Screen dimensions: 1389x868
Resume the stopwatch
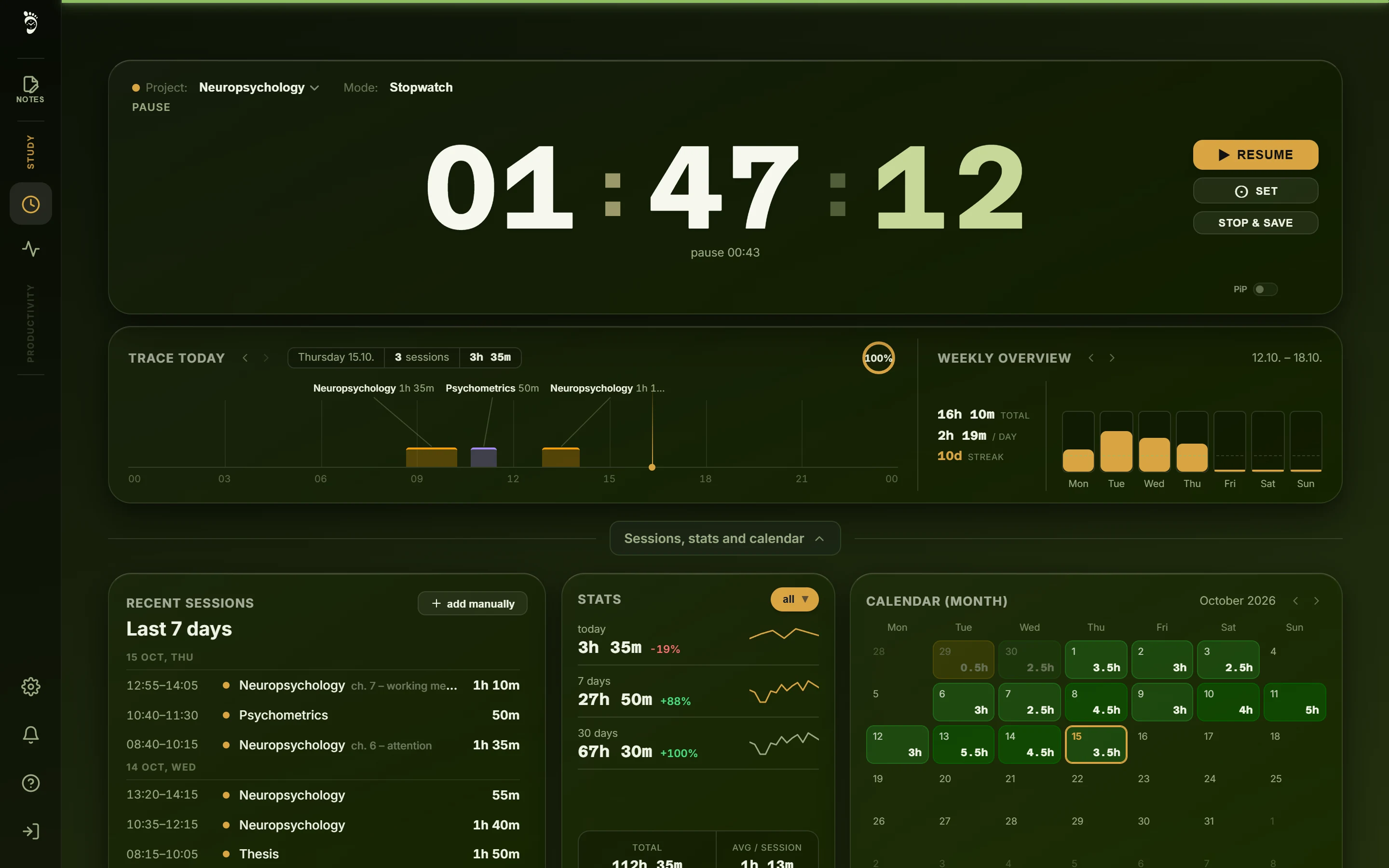pyautogui.click(x=1255, y=154)
